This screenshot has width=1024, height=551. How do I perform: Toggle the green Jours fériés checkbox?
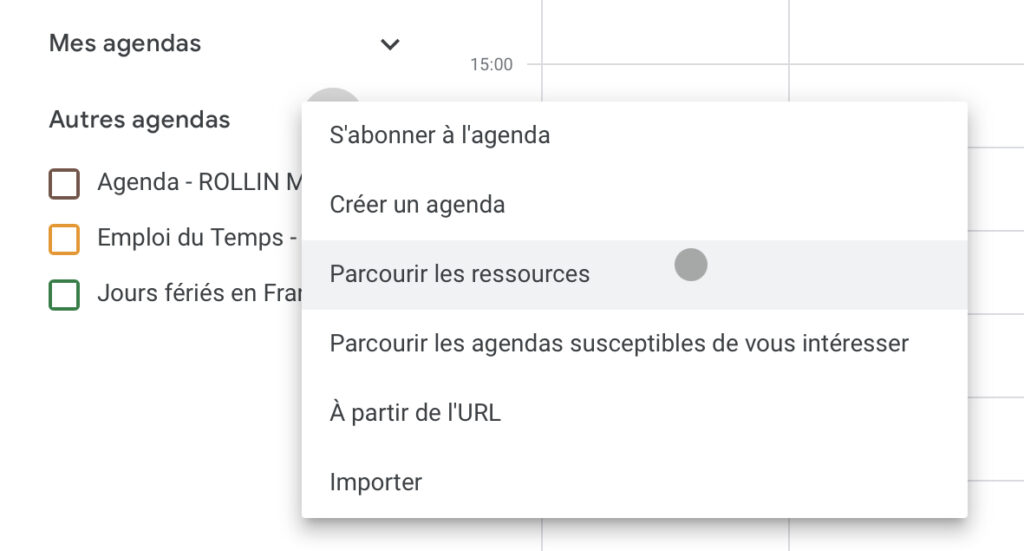point(64,295)
